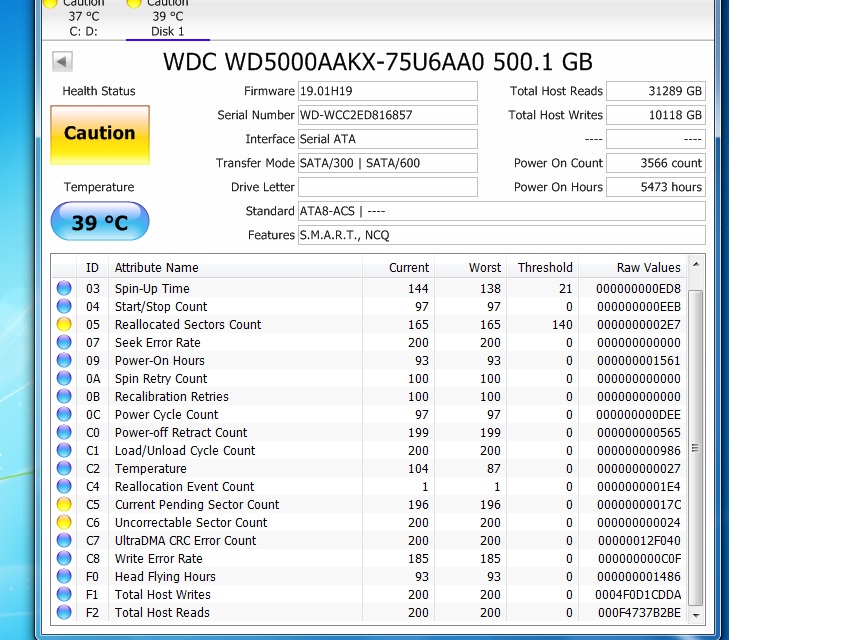Click the Features field S.M.A.R.T., NCQ

click(x=501, y=235)
